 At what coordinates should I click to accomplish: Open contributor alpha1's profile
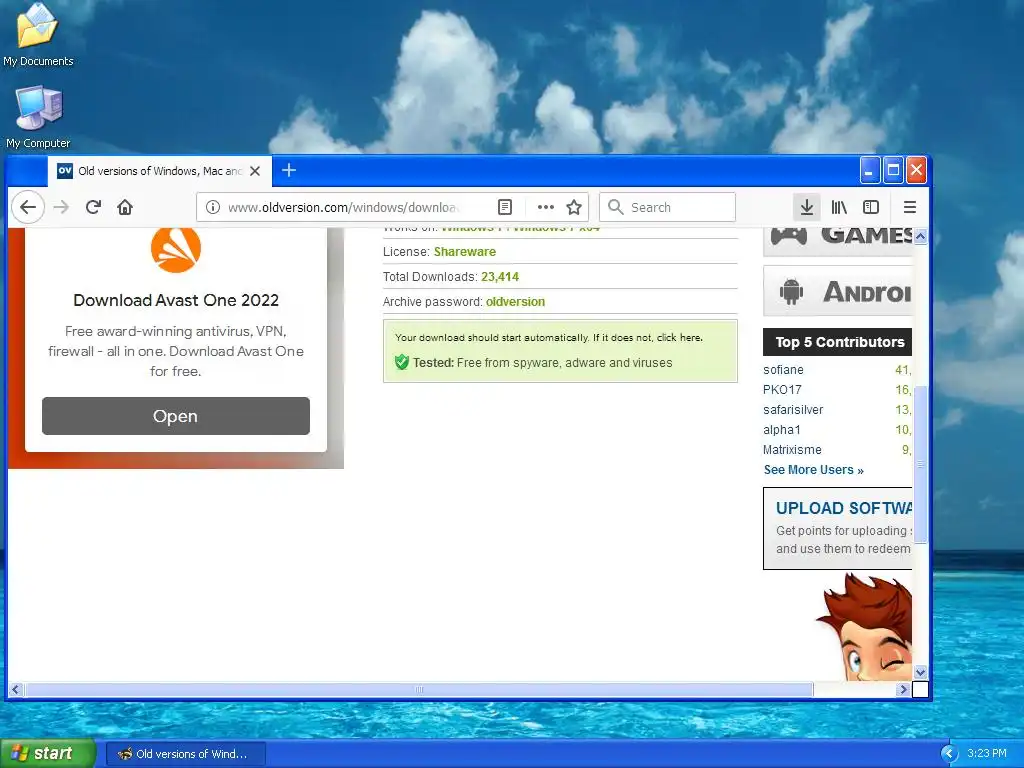point(782,430)
